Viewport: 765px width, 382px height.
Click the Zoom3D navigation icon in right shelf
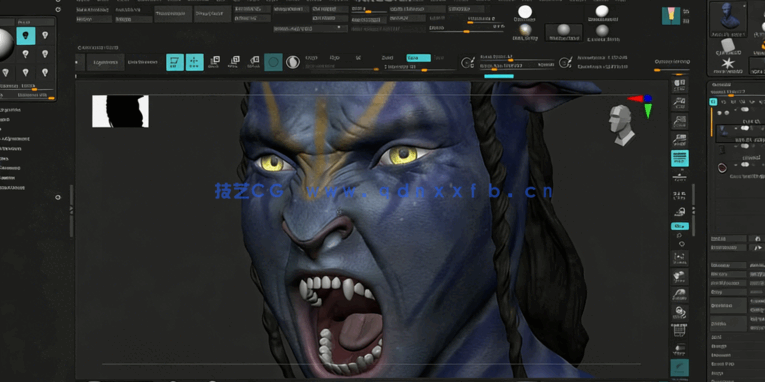(679, 294)
